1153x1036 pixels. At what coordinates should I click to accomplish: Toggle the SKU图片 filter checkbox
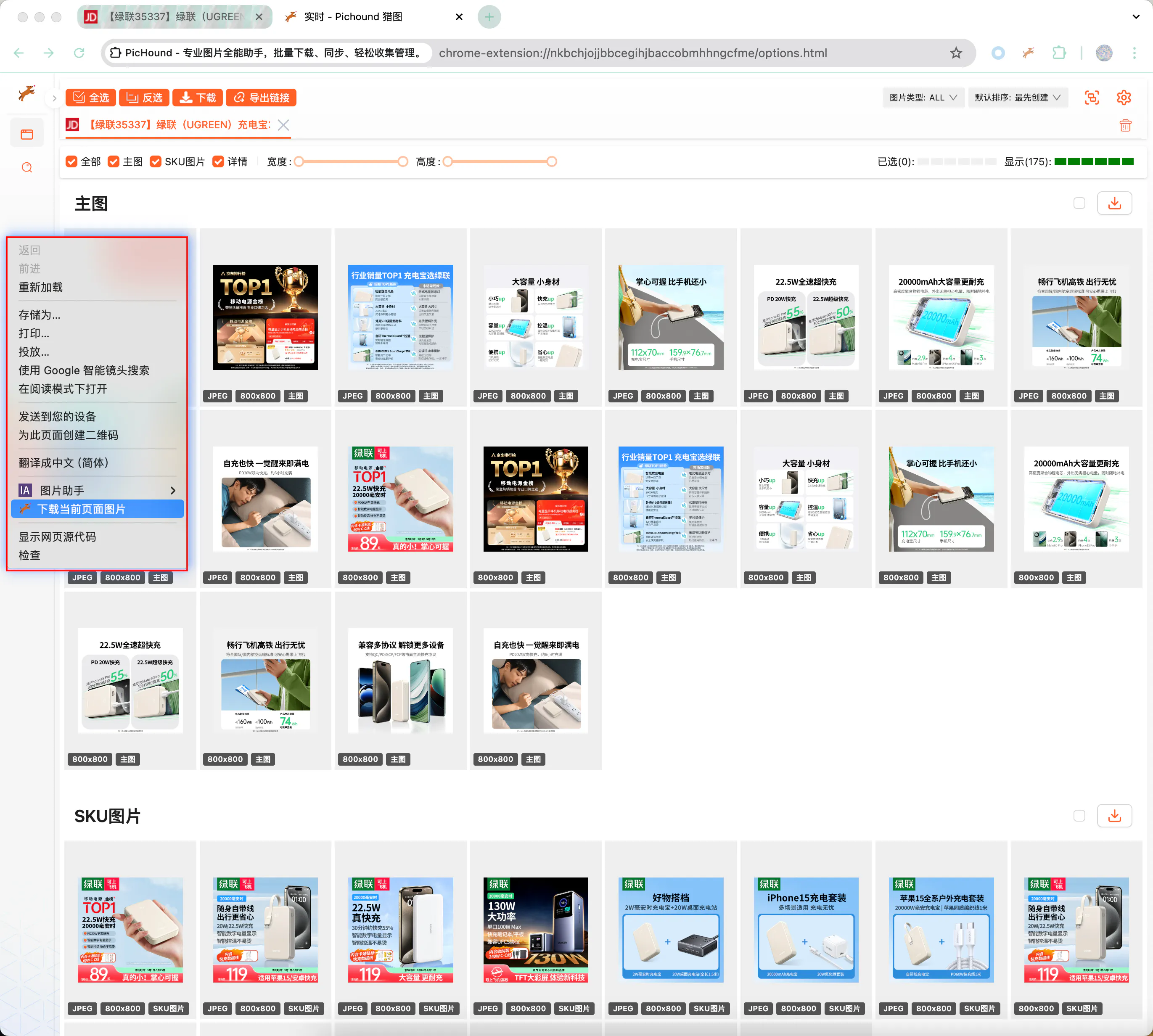point(156,161)
